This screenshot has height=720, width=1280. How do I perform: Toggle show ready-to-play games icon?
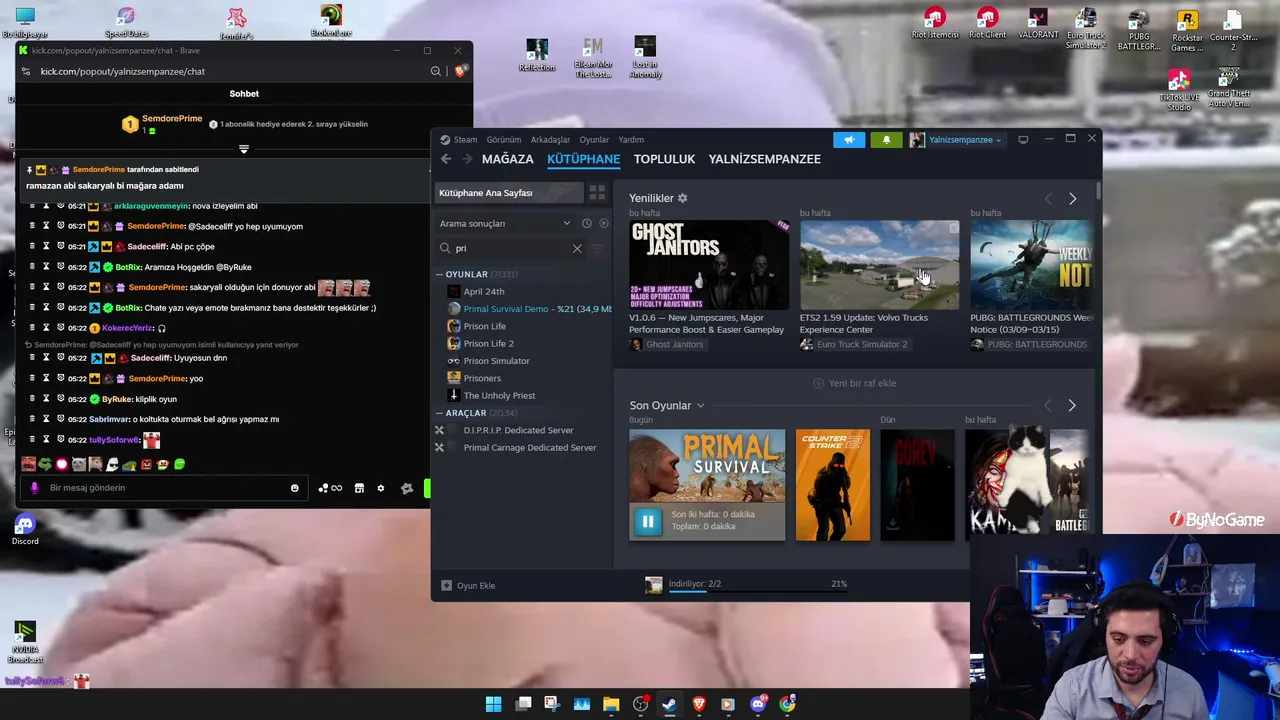(x=603, y=224)
